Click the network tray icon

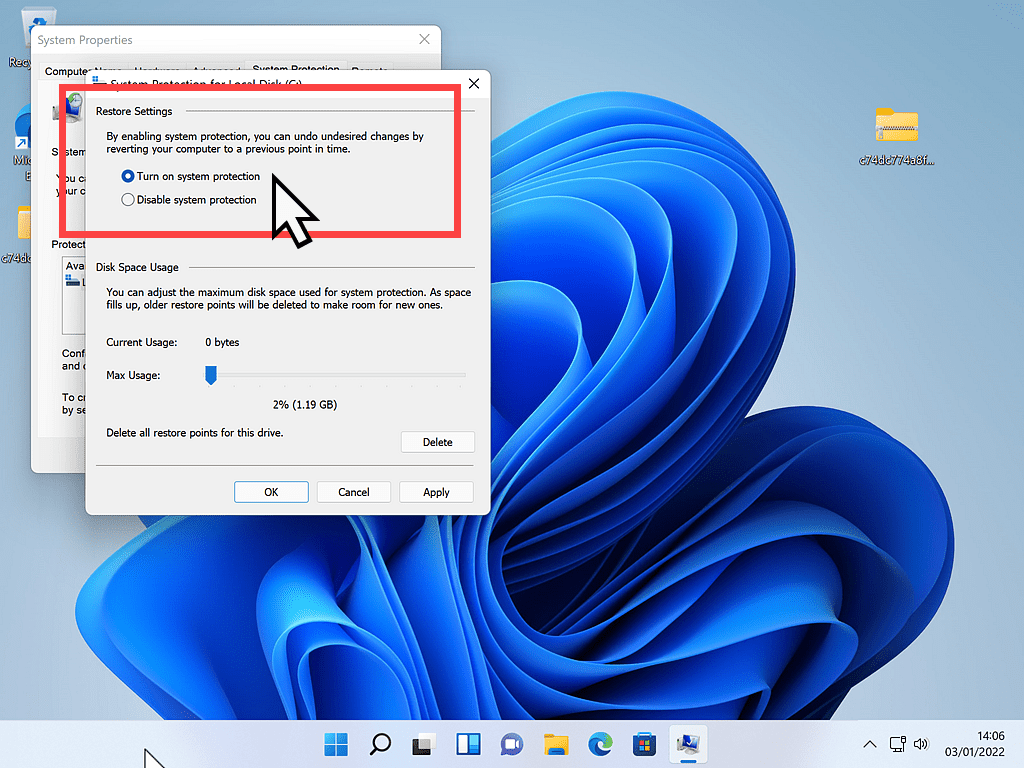coord(897,744)
